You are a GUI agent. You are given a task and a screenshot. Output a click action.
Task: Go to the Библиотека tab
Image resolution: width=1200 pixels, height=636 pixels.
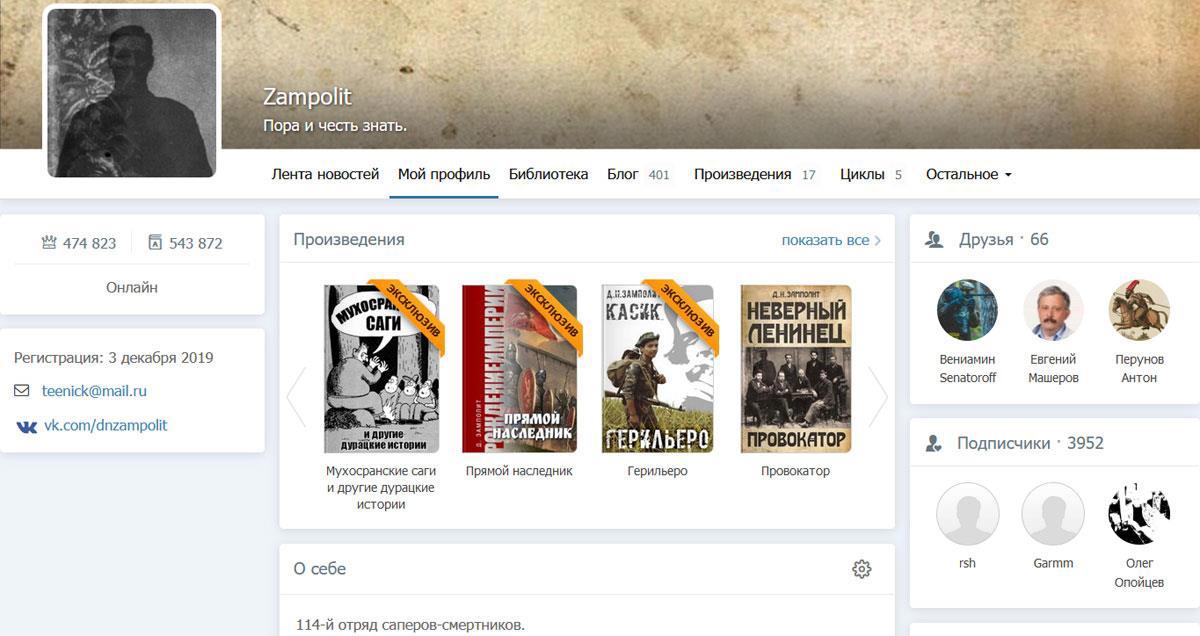coord(548,174)
